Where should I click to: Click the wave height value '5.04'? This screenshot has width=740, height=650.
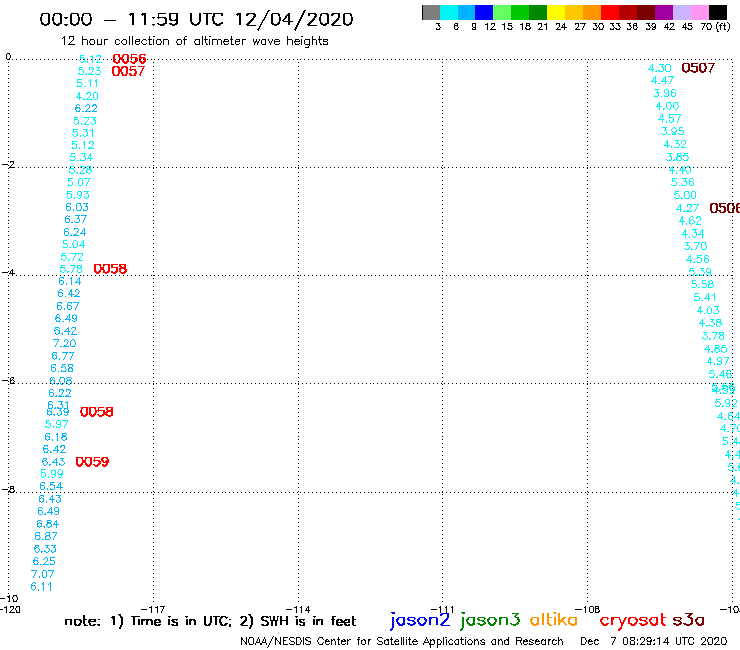point(74,245)
